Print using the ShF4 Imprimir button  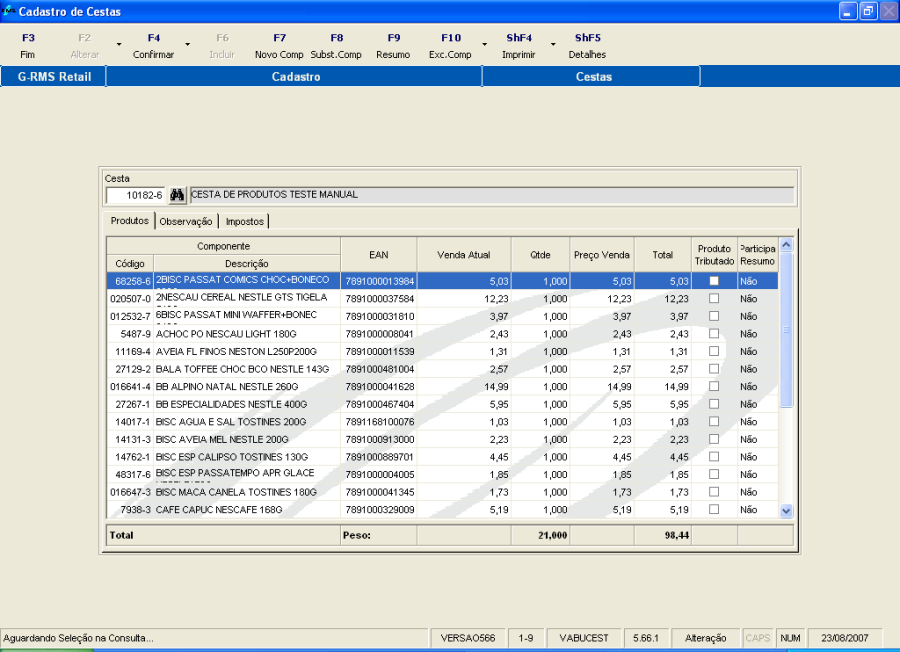(x=518, y=46)
